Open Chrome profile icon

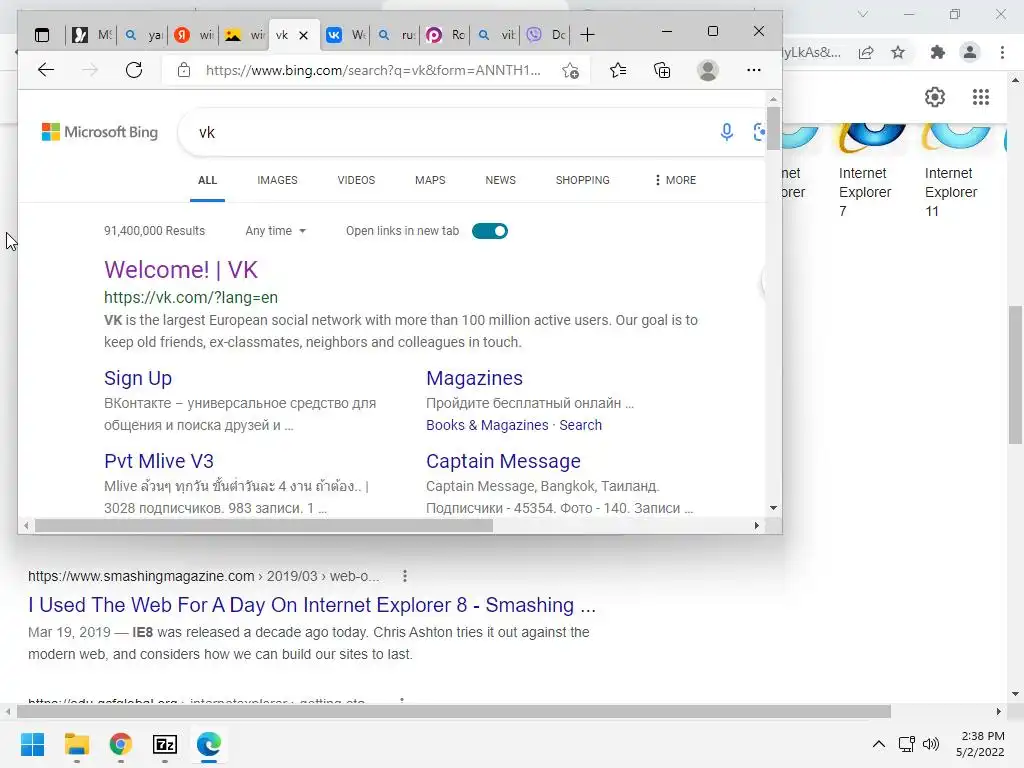[970, 52]
